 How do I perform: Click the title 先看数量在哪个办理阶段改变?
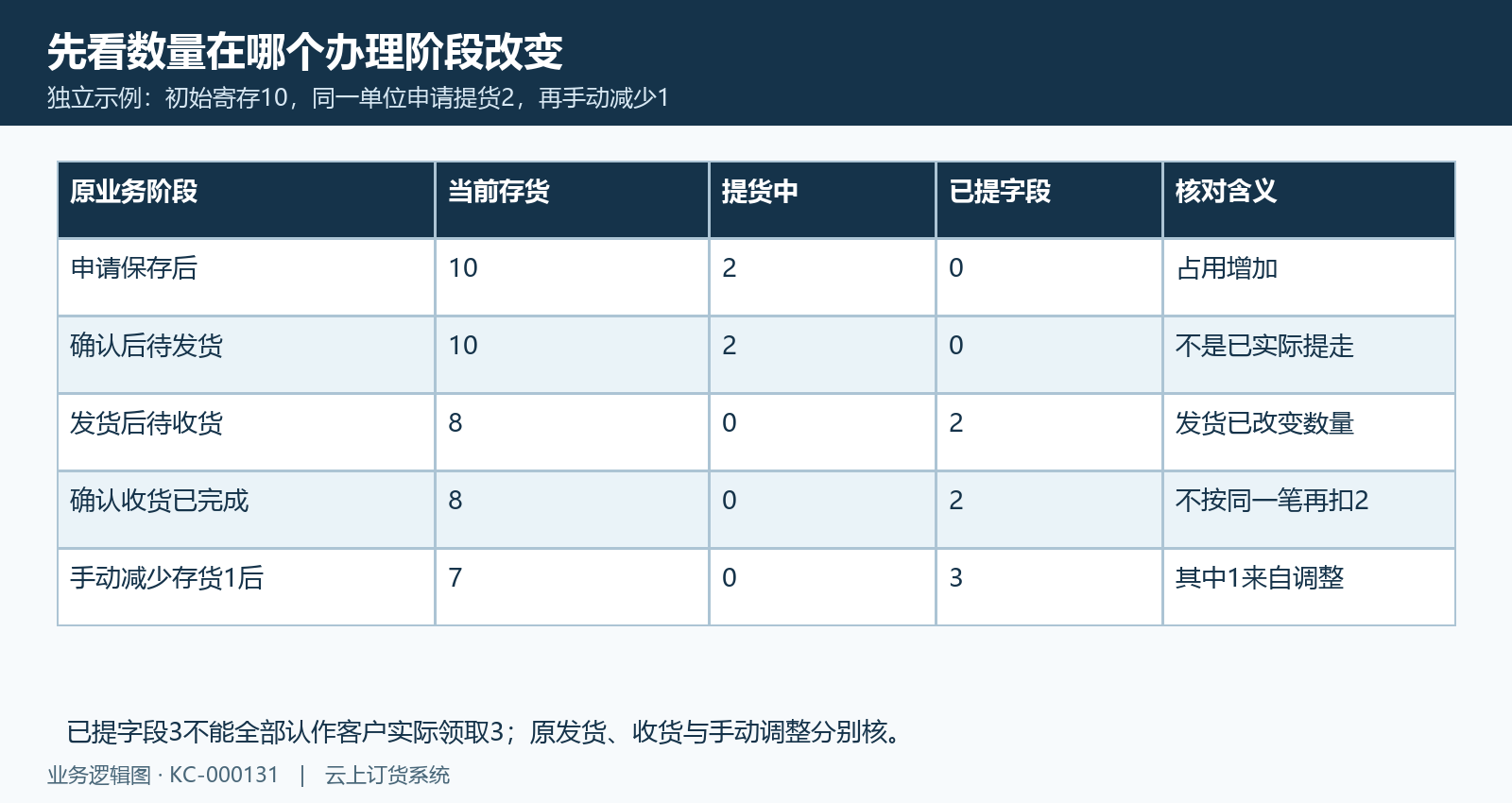point(305,52)
